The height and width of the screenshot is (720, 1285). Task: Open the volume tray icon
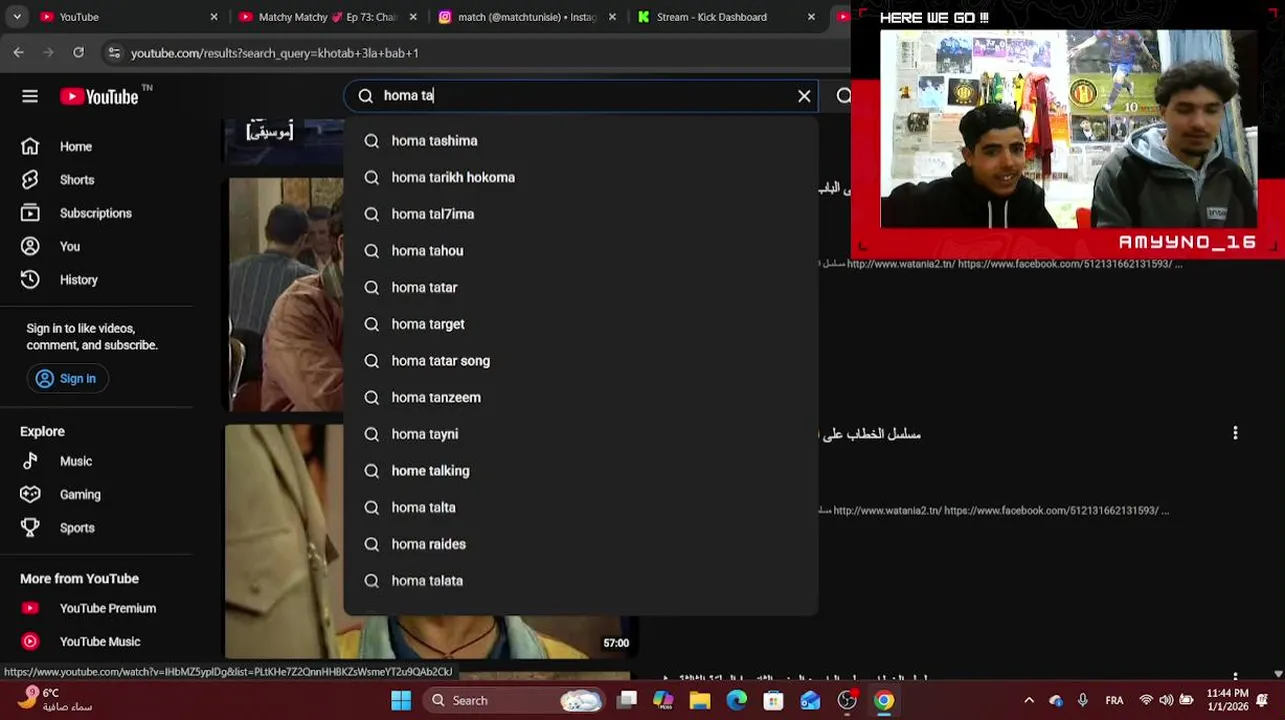click(1166, 700)
